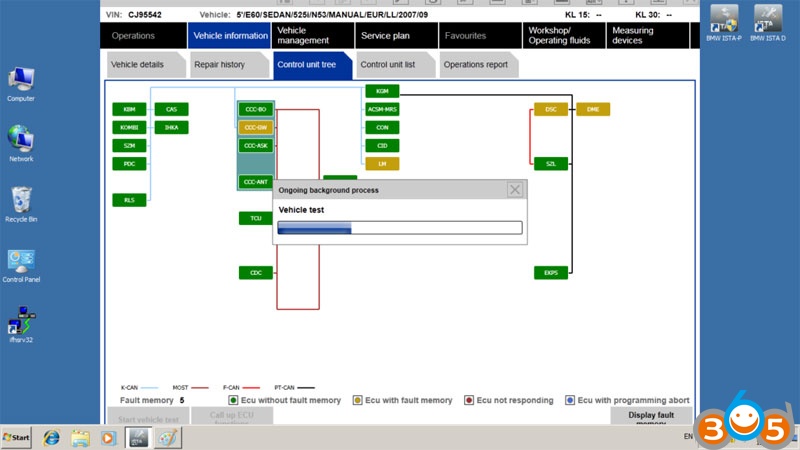Select the CID control unit node
The height and width of the screenshot is (450, 800).
[382, 145]
